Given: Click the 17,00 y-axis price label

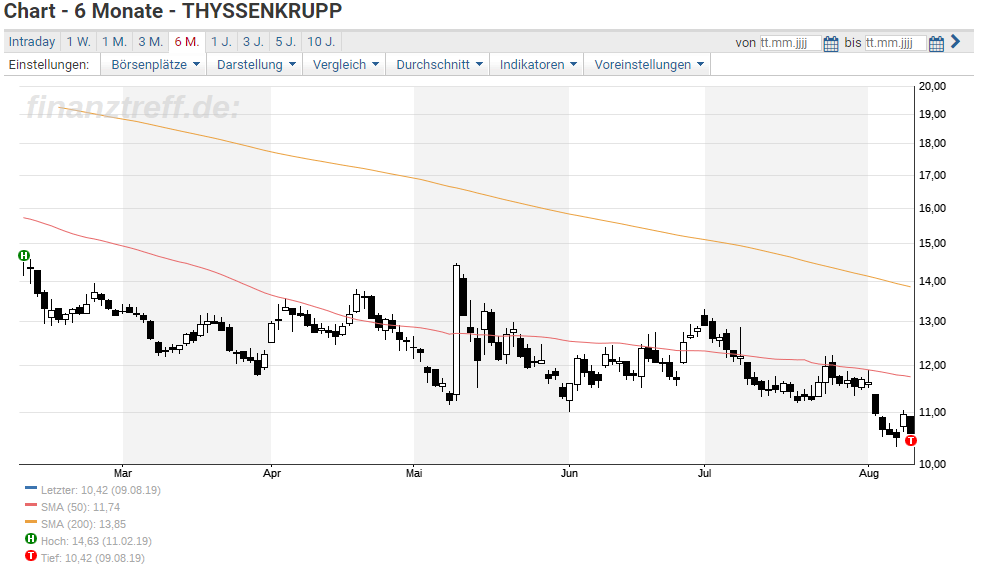Looking at the screenshot, I should (932, 175).
